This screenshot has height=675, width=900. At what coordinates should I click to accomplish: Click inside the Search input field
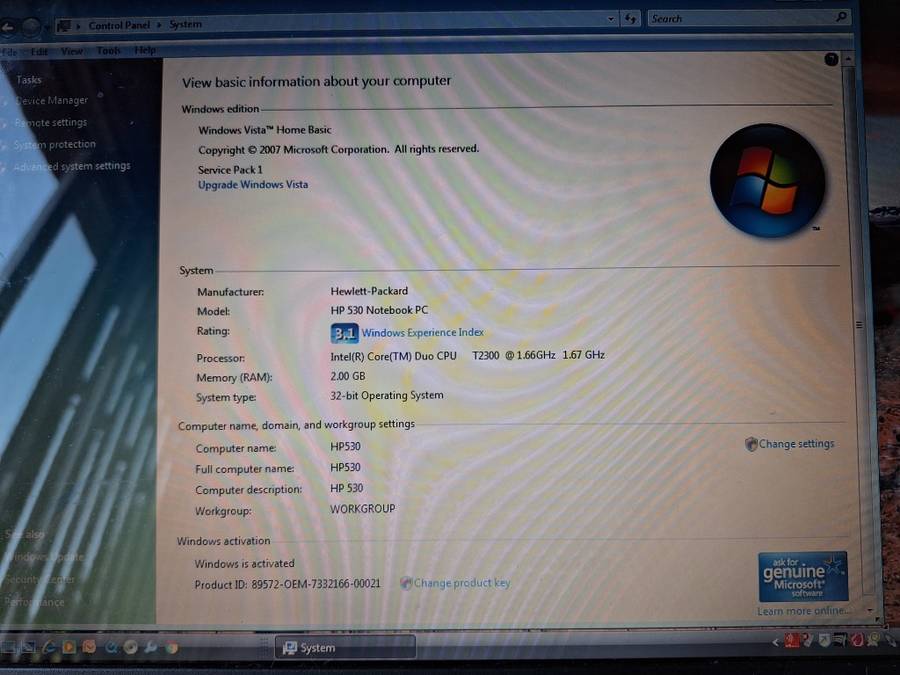coord(740,18)
